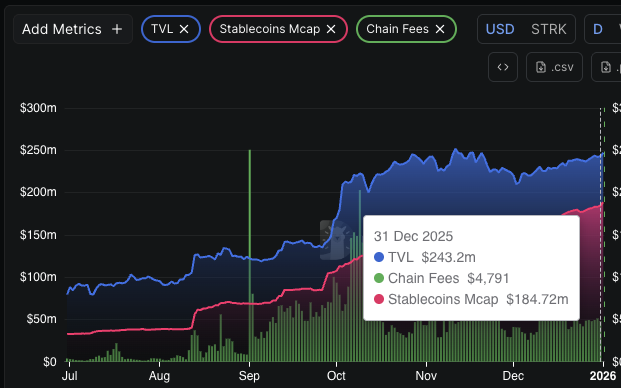Click Stablecoins Mcap $184.72m tooltip row

point(471,299)
